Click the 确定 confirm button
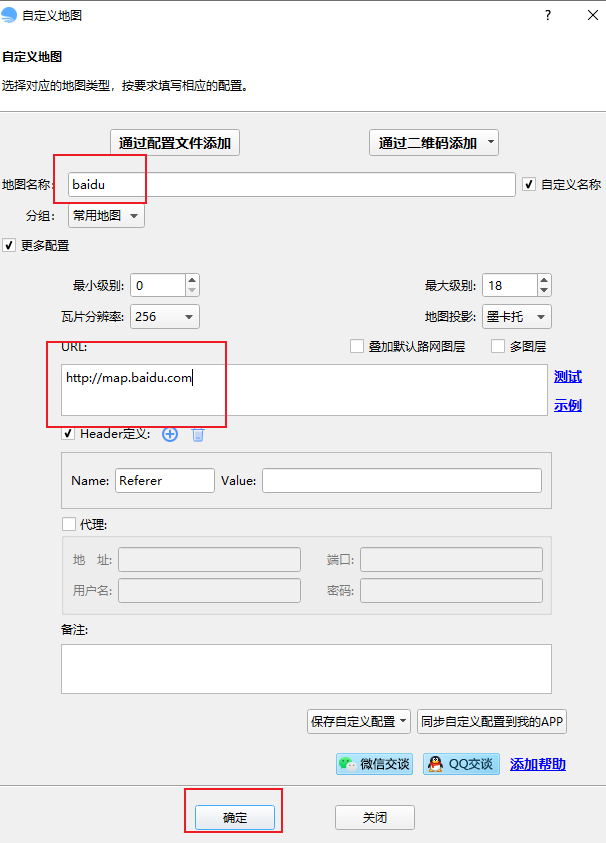 pyautogui.click(x=235, y=818)
